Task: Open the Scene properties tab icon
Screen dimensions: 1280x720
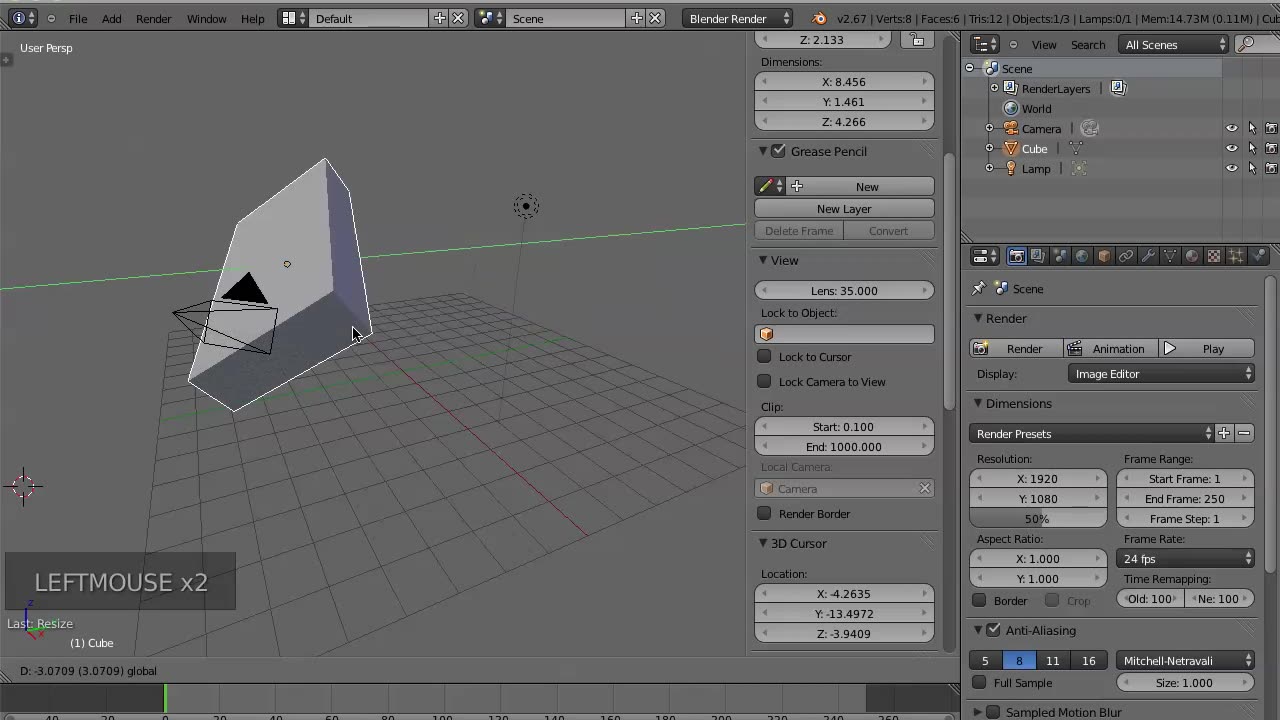Action: [1060, 257]
